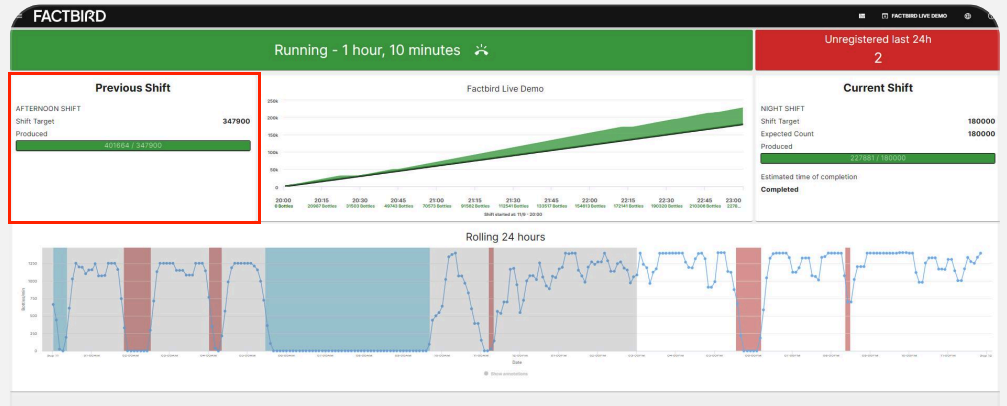1007x406 pixels.
Task: Click the AFTERNOON SHIFT label
Action: point(48,109)
